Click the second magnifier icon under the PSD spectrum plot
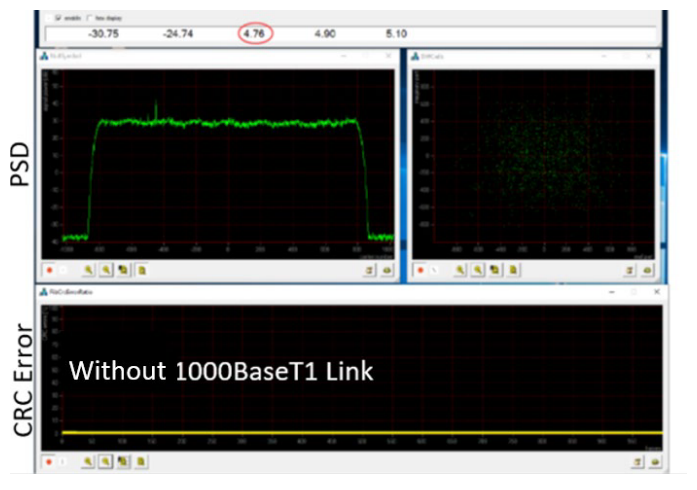Screen dimensions: 697x490 pos(106,269)
